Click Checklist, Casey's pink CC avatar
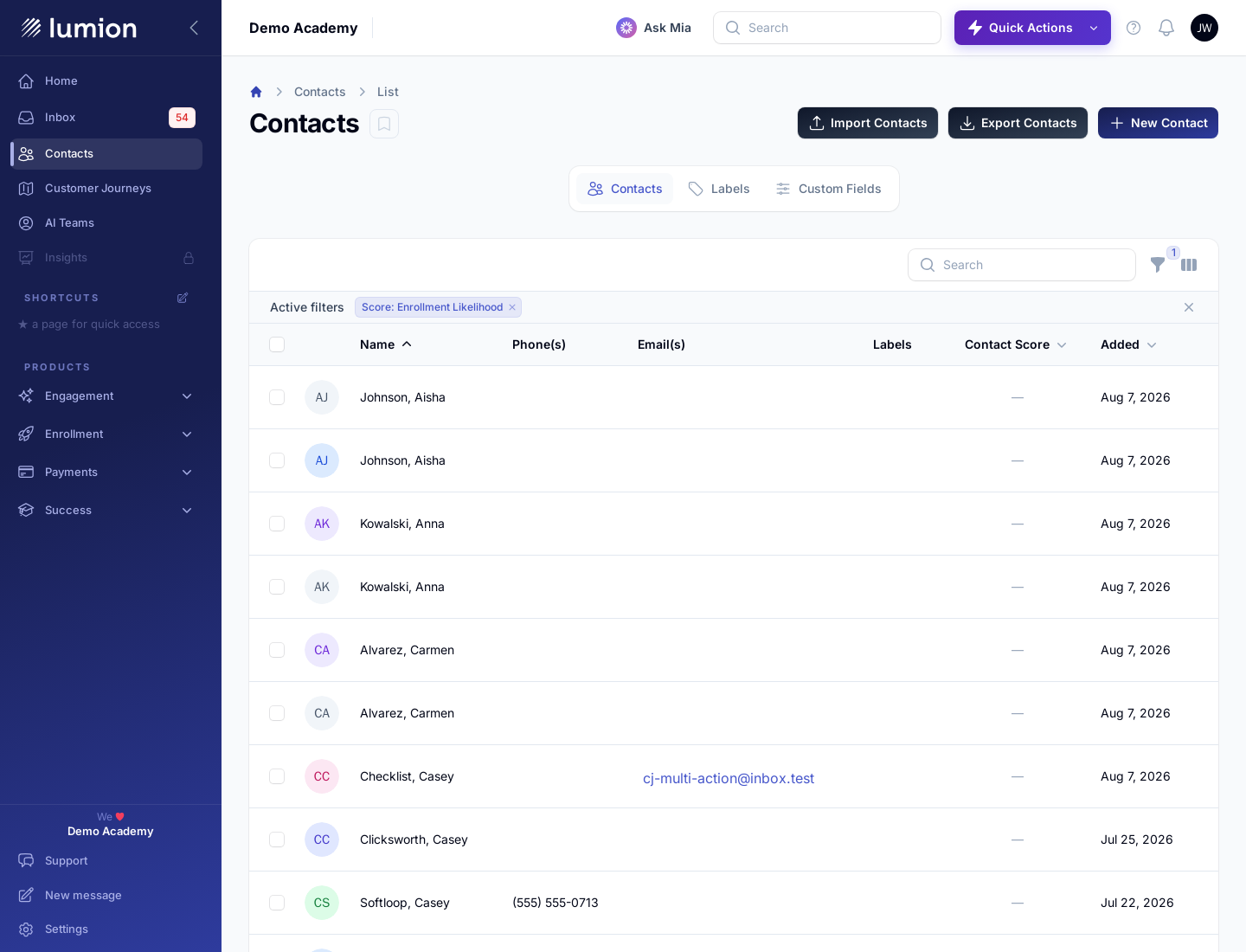1246x952 pixels. coord(322,776)
